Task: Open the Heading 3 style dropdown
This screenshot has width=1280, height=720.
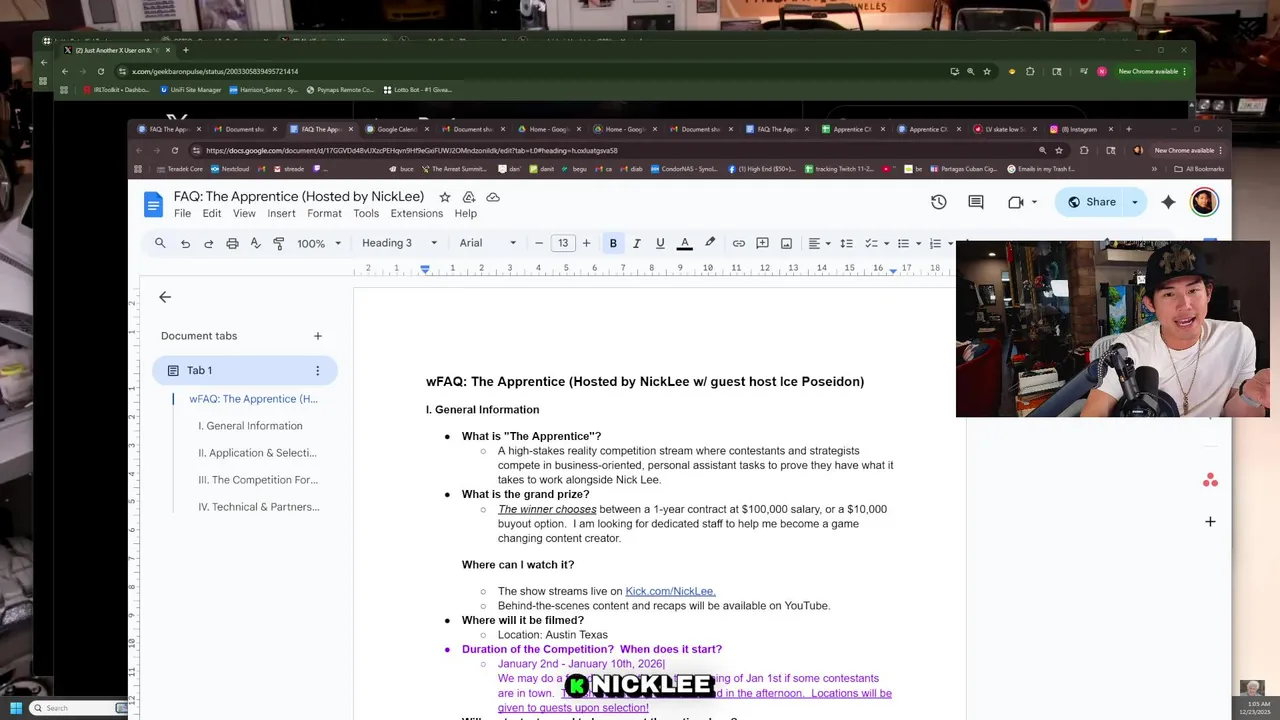Action: point(399,243)
